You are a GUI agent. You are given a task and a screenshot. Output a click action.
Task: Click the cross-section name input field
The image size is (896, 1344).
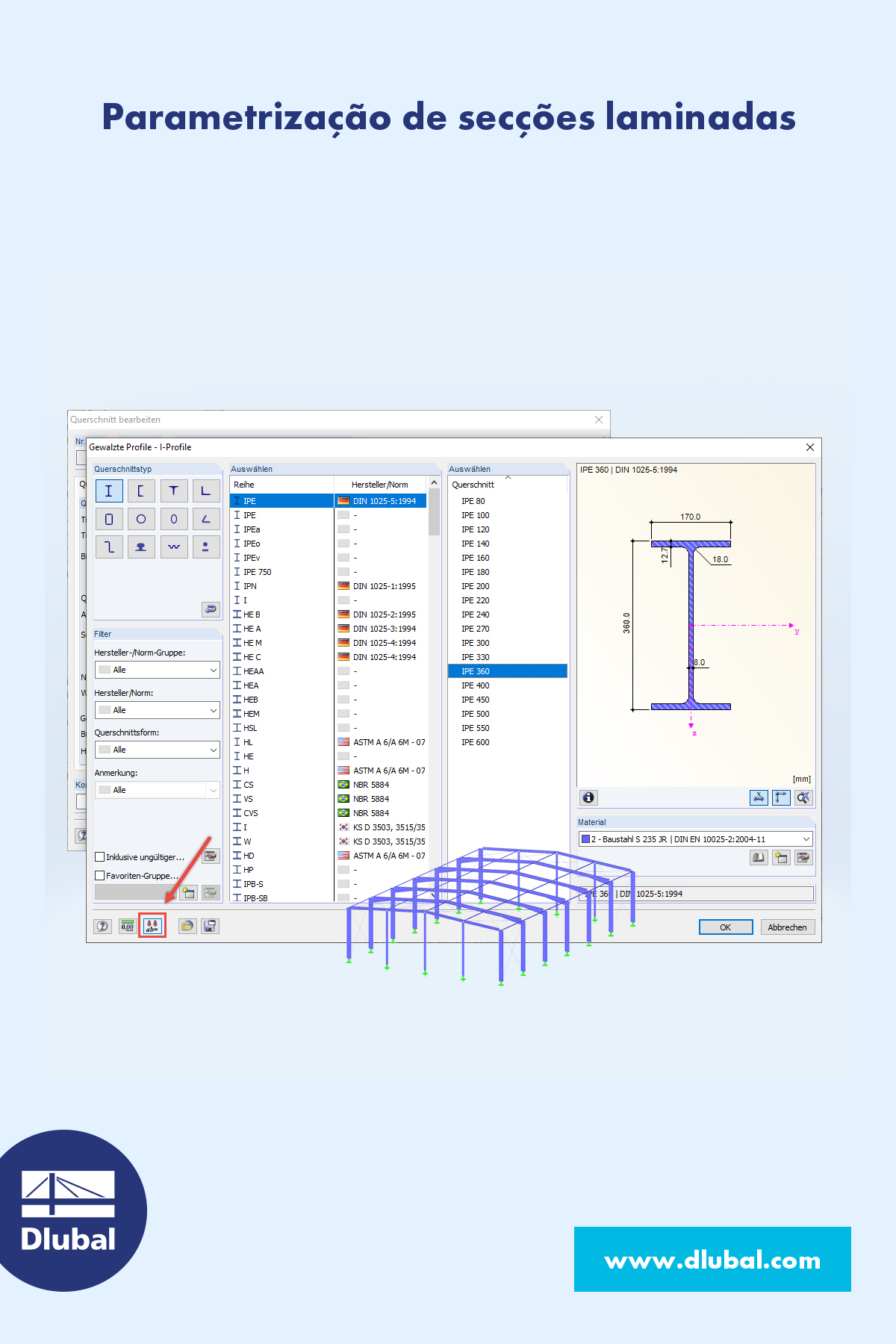click(696, 894)
